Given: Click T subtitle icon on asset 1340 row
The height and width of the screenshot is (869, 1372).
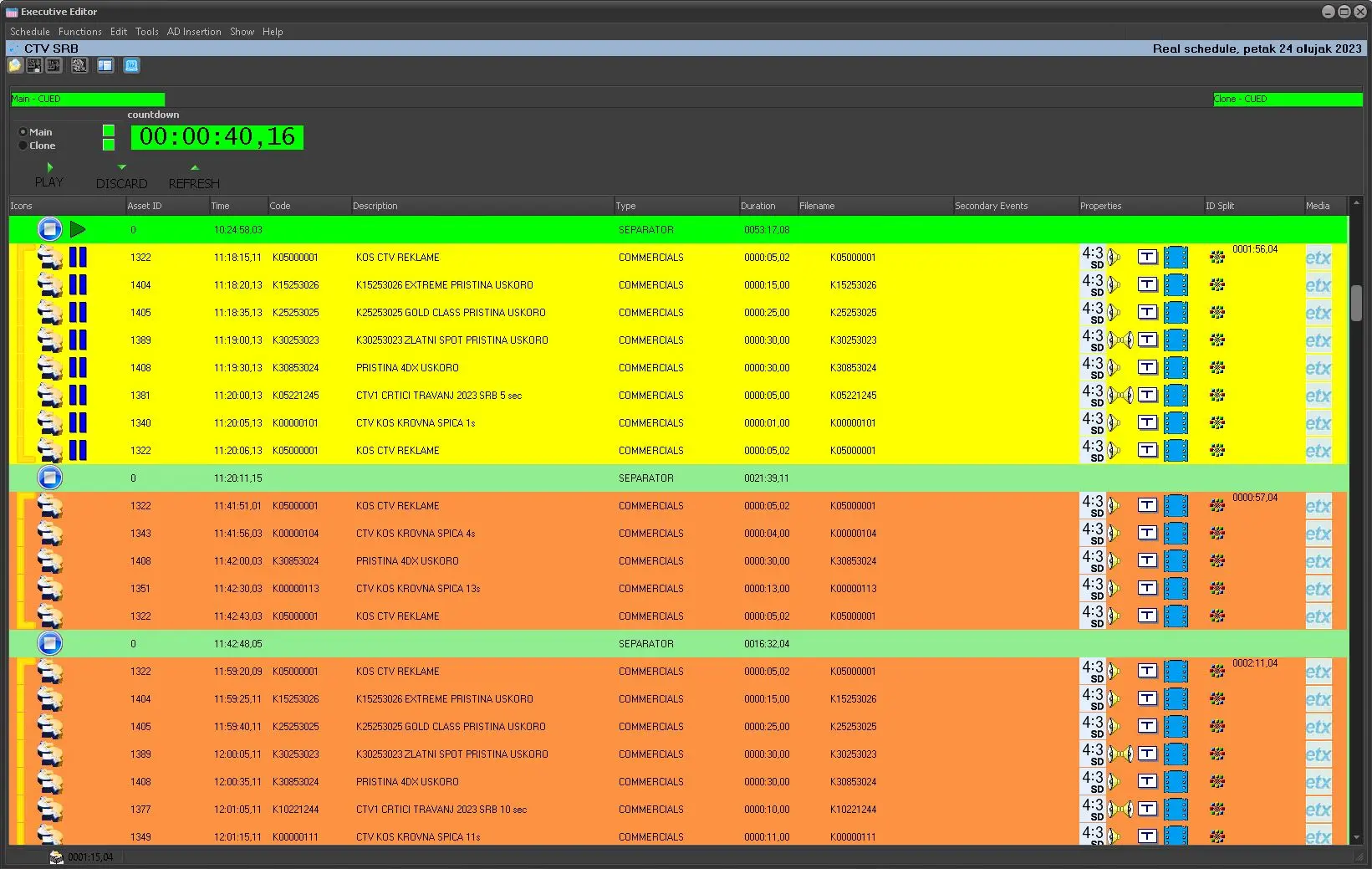Looking at the screenshot, I should (x=1147, y=423).
